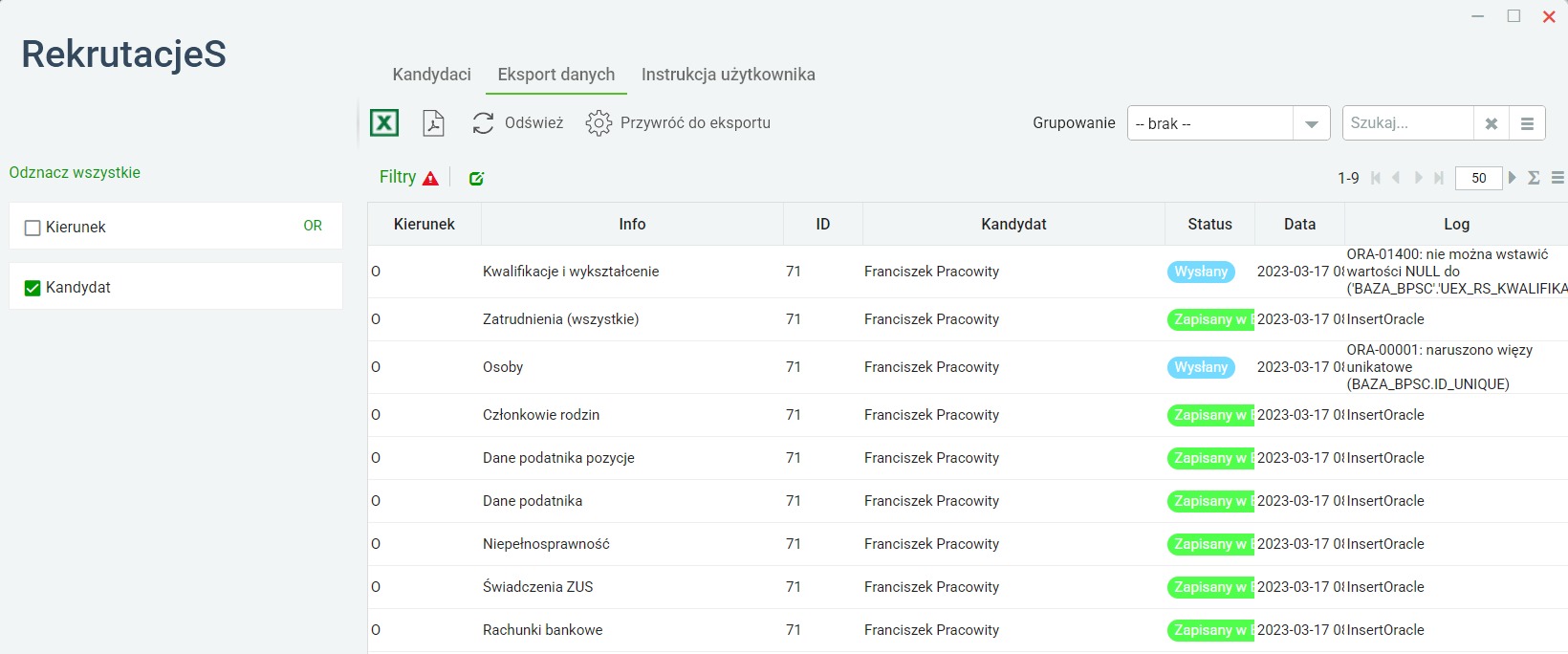The image size is (1568, 654).
Task: Sort by the Status column header
Action: click(1209, 224)
